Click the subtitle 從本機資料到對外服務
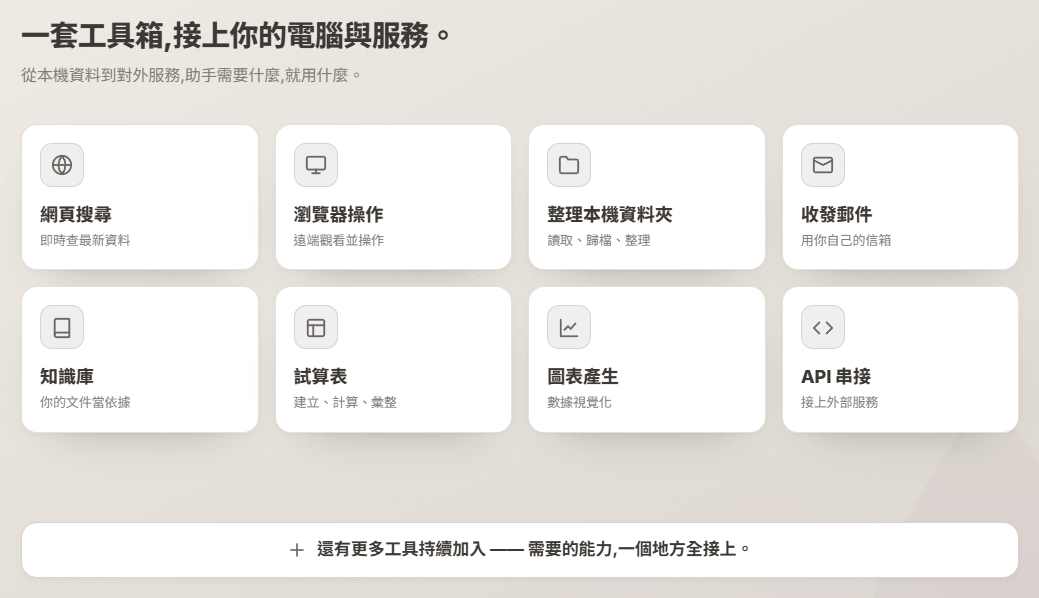This screenshot has height=598, width=1039. pos(191,75)
